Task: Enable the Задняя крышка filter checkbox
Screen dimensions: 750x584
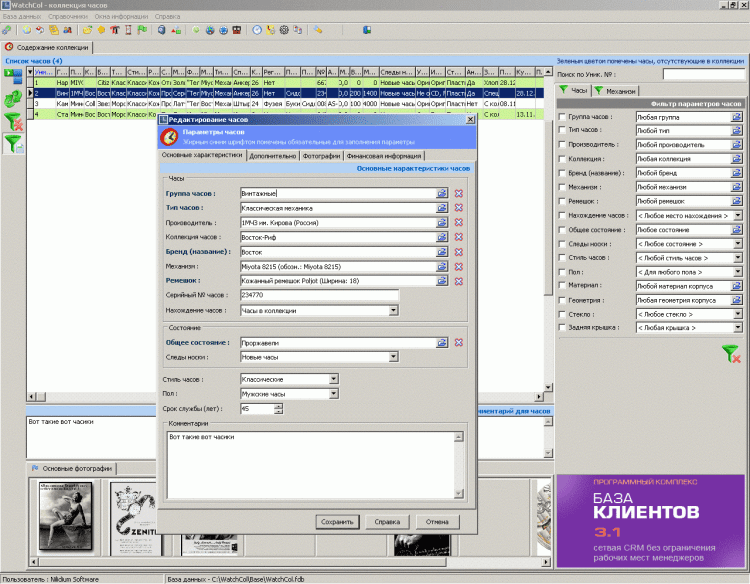Action: click(x=562, y=327)
